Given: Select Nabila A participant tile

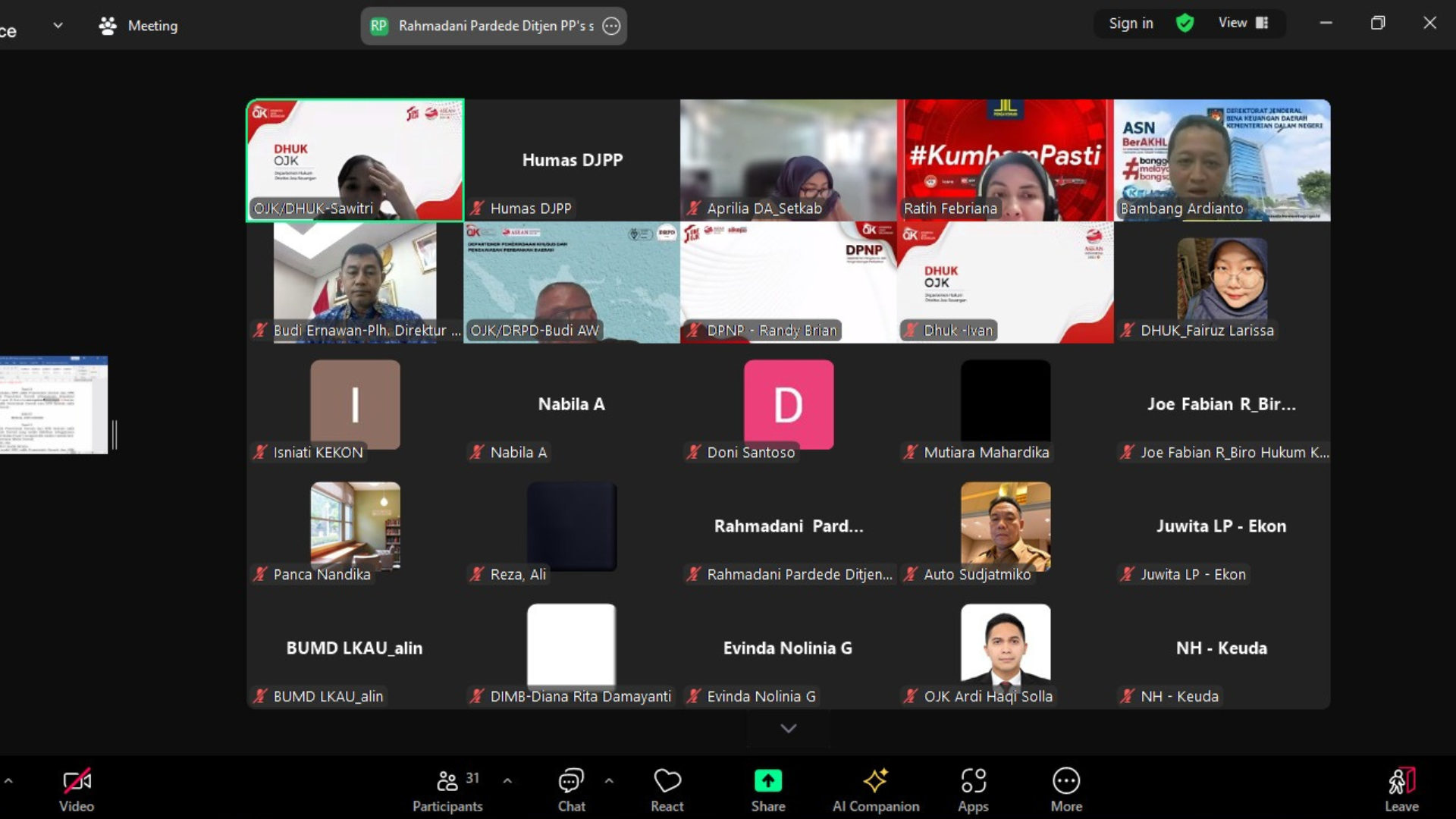Looking at the screenshot, I should (x=572, y=404).
